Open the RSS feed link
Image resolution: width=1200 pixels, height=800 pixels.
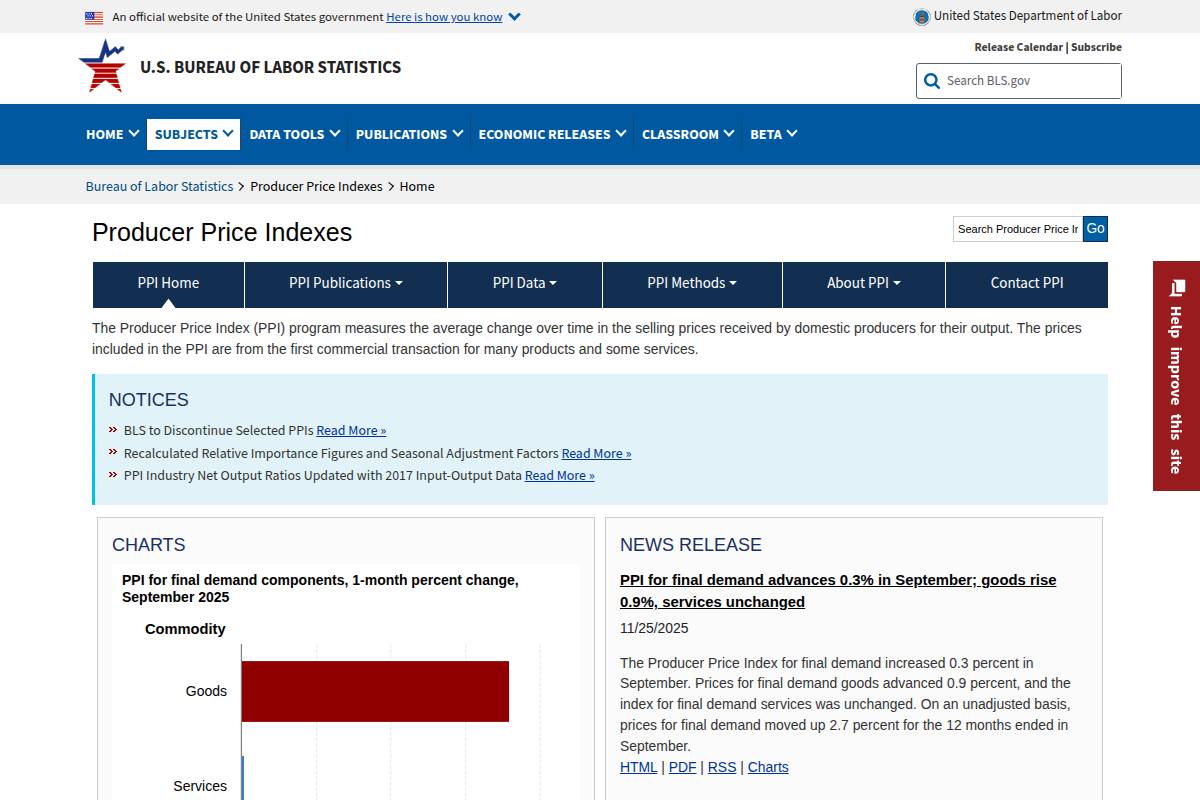click(x=721, y=767)
